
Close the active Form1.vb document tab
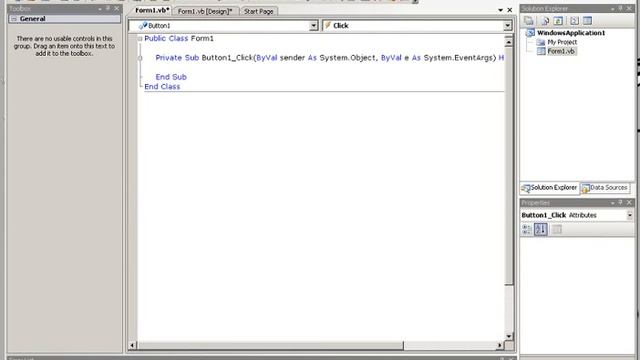[509, 10]
